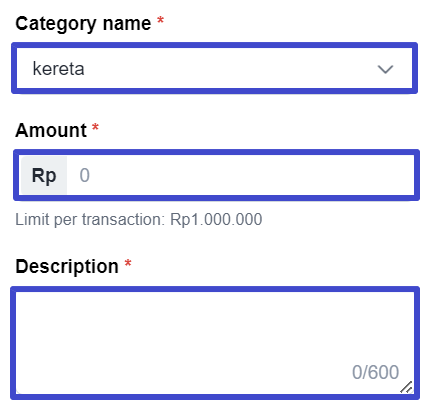Click the Category name label
Image resolution: width=426 pixels, height=408 pixels.
(x=83, y=24)
